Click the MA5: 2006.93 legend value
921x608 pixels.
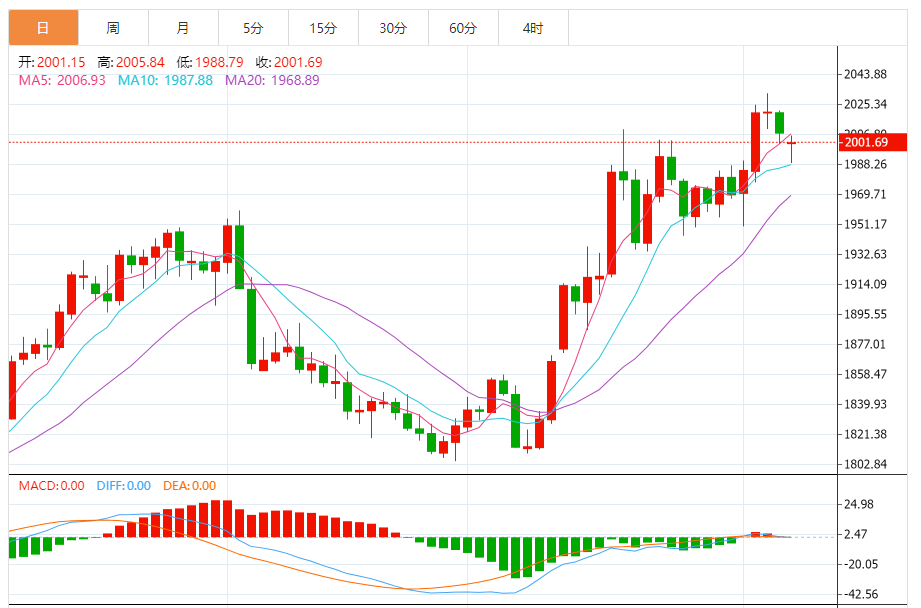point(62,80)
